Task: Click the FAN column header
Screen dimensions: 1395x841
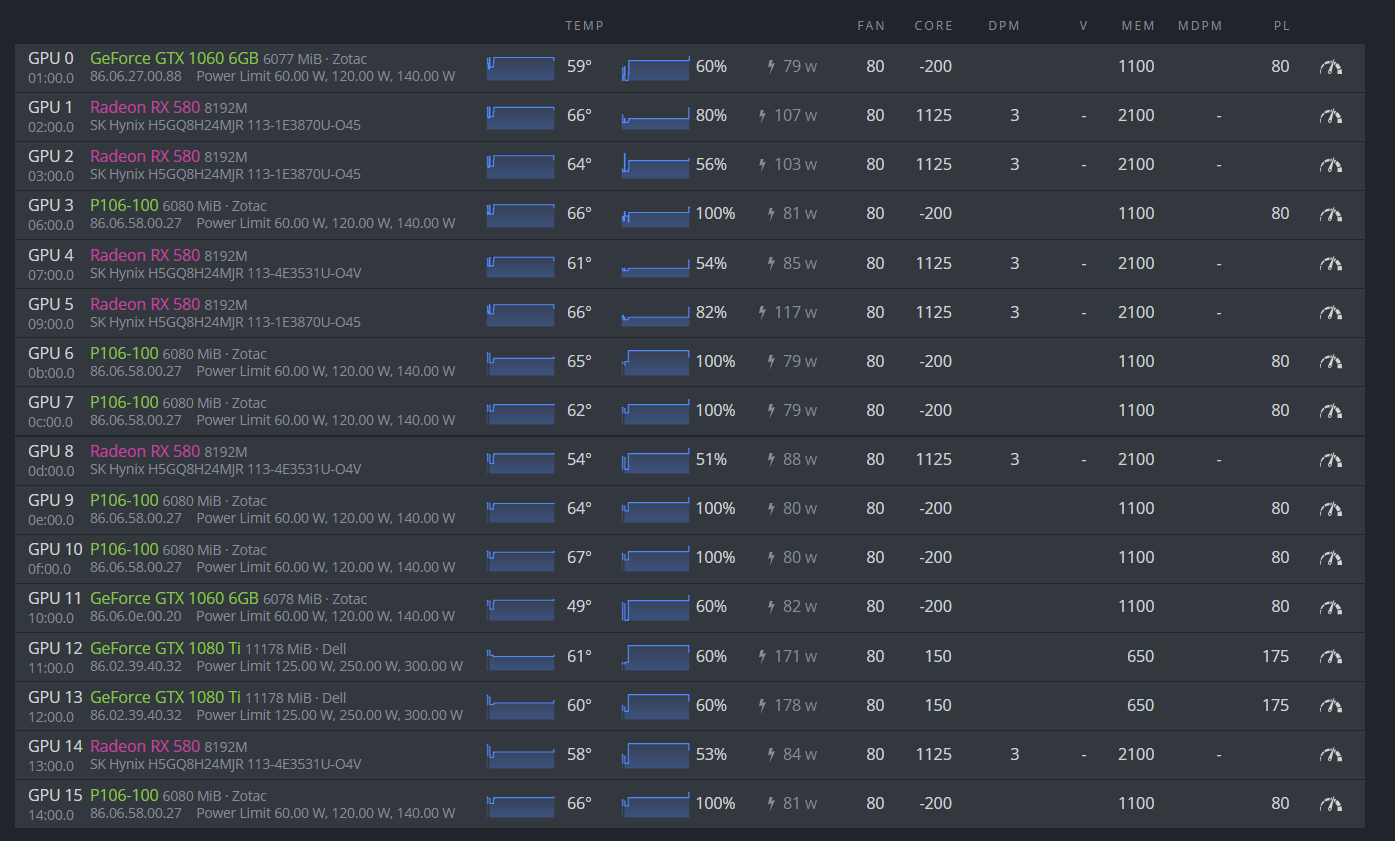Action: tap(871, 26)
